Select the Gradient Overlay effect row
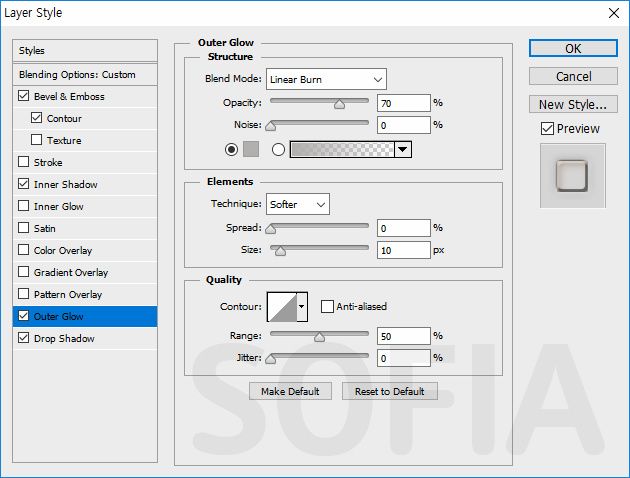The width and height of the screenshot is (630, 478). click(85, 272)
